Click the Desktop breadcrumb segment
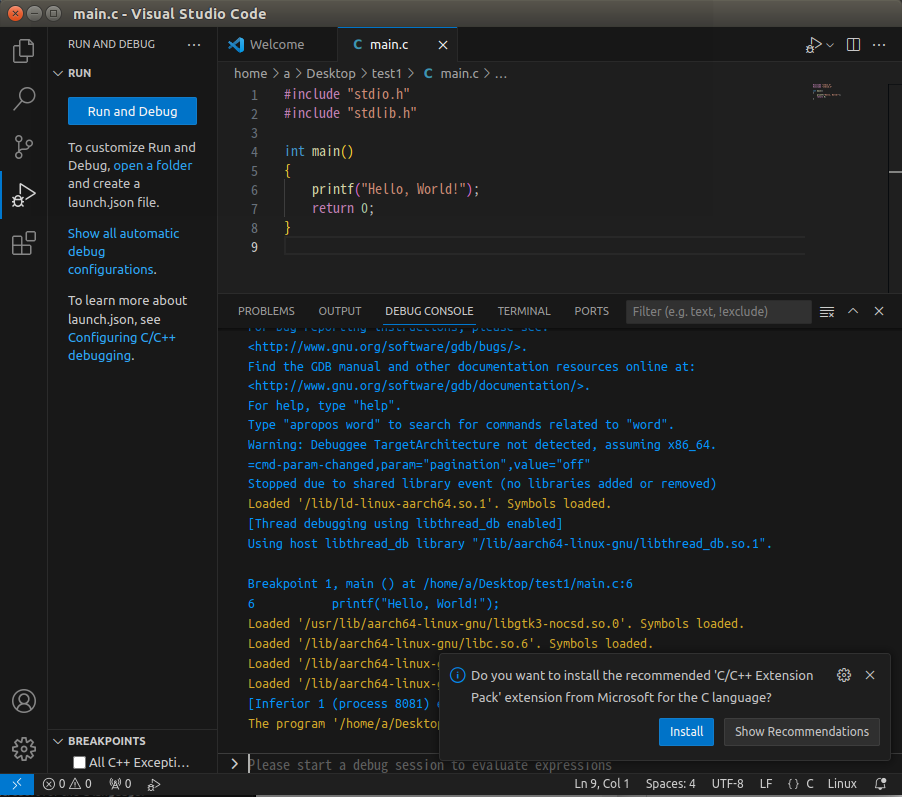This screenshot has width=902, height=797. (331, 74)
